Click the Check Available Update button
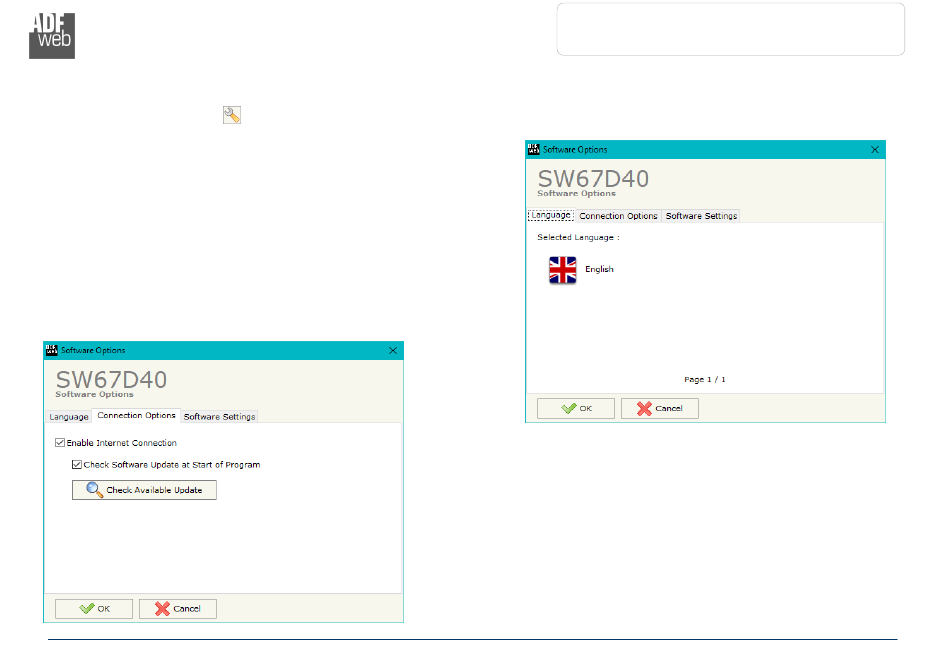Viewport: 950px width, 659px height. [144, 490]
